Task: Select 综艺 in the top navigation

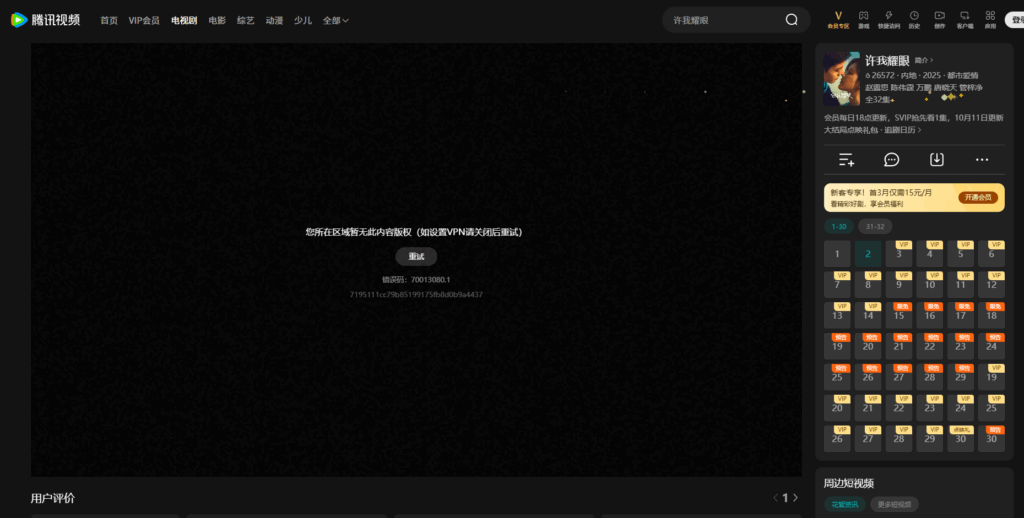Action: 245,20
